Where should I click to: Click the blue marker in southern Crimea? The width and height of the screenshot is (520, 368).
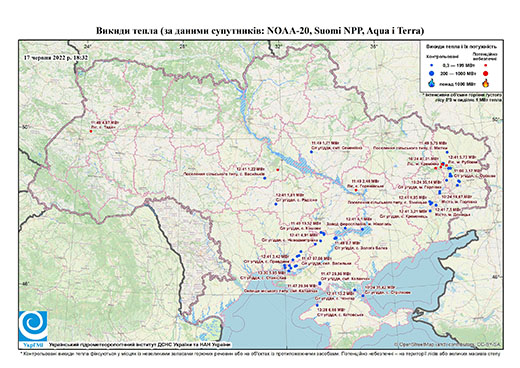[x=317, y=305]
